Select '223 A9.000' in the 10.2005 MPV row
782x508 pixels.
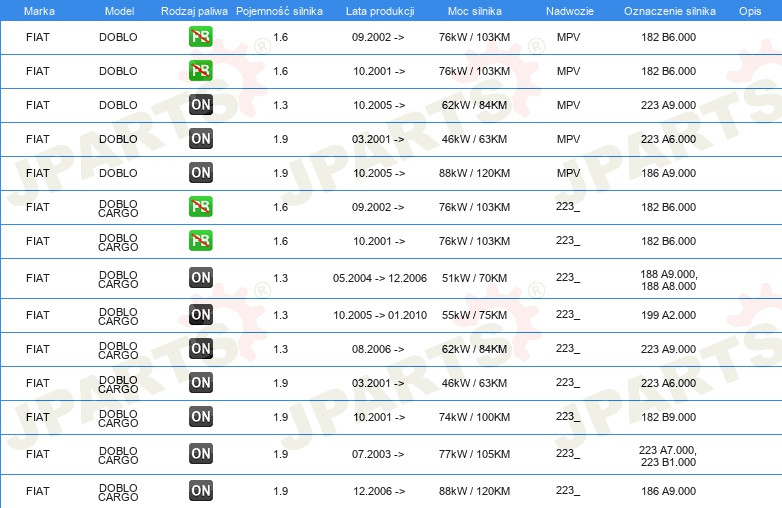click(x=668, y=105)
